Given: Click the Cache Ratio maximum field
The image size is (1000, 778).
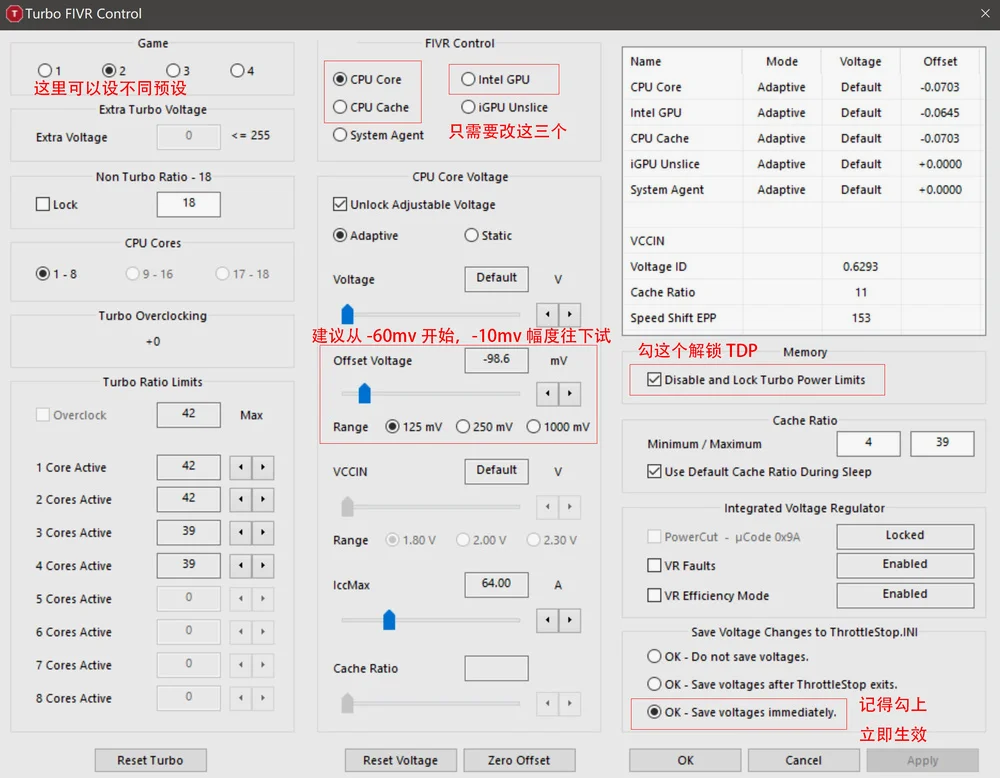Looking at the screenshot, I should pos(942,443).
